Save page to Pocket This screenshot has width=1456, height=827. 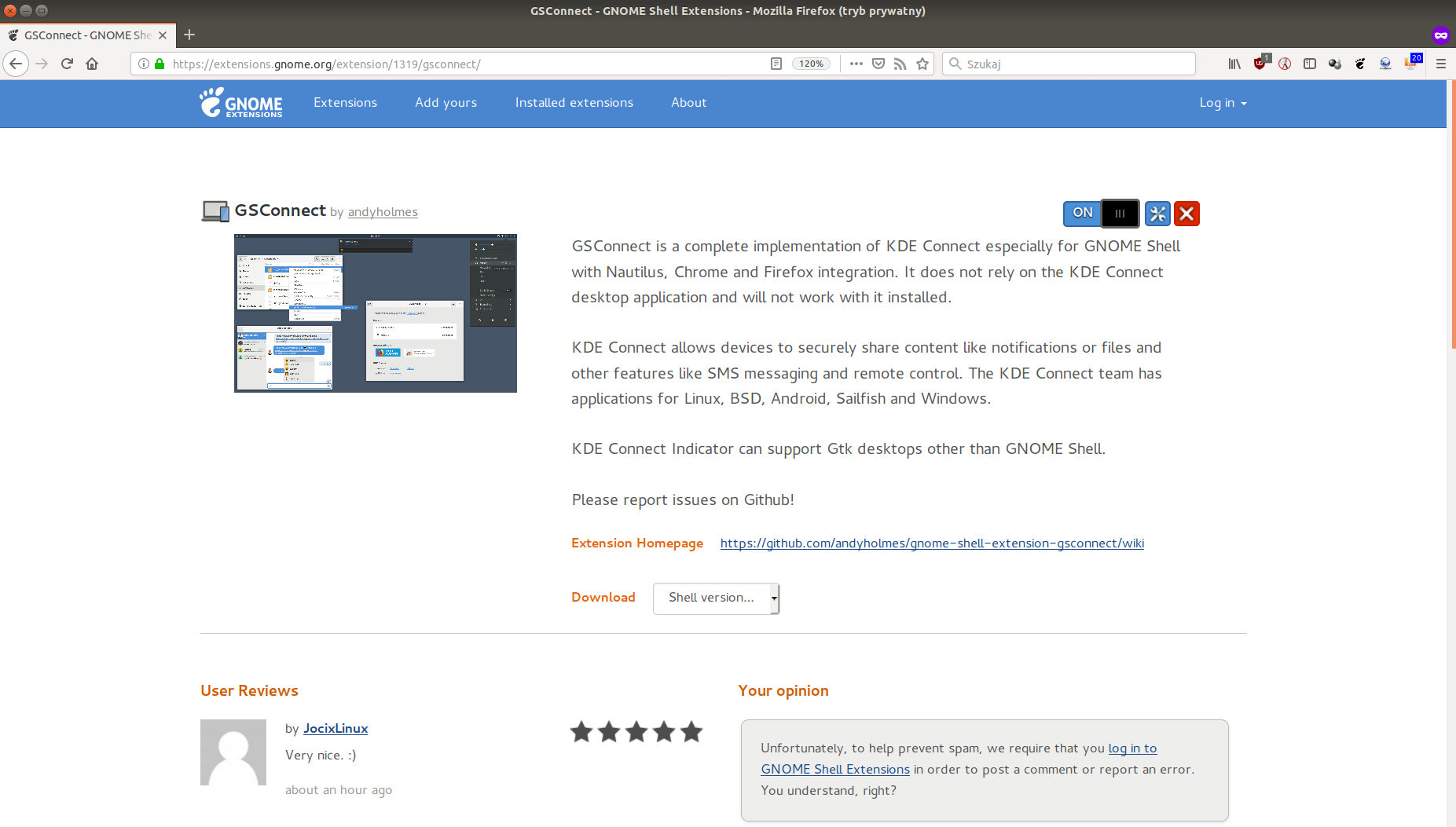point(878,64)
